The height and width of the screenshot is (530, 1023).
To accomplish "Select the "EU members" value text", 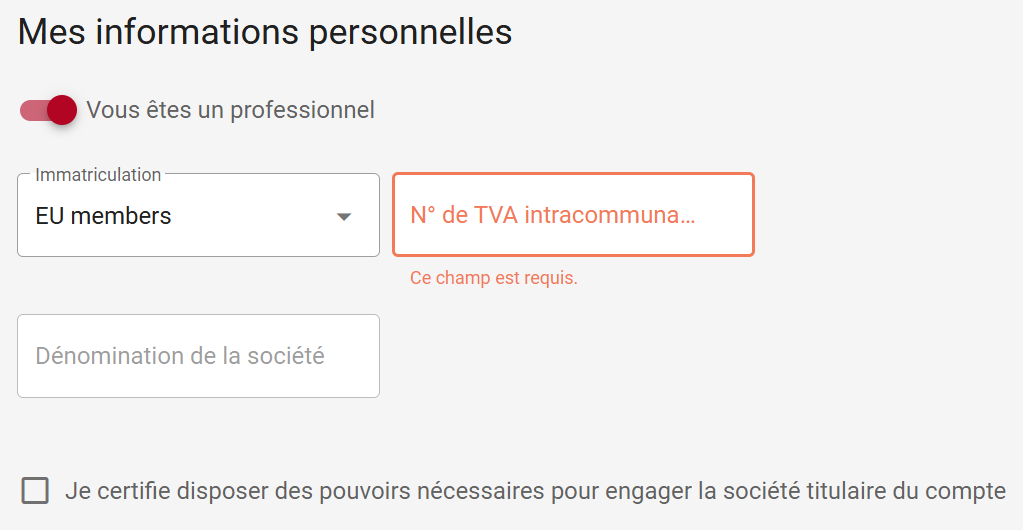I will coord(103,216).
